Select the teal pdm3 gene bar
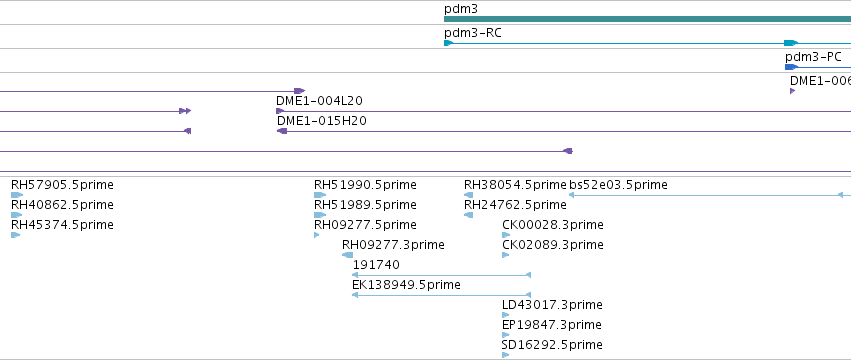Screen dimensions: 851x360 point(647,19)
